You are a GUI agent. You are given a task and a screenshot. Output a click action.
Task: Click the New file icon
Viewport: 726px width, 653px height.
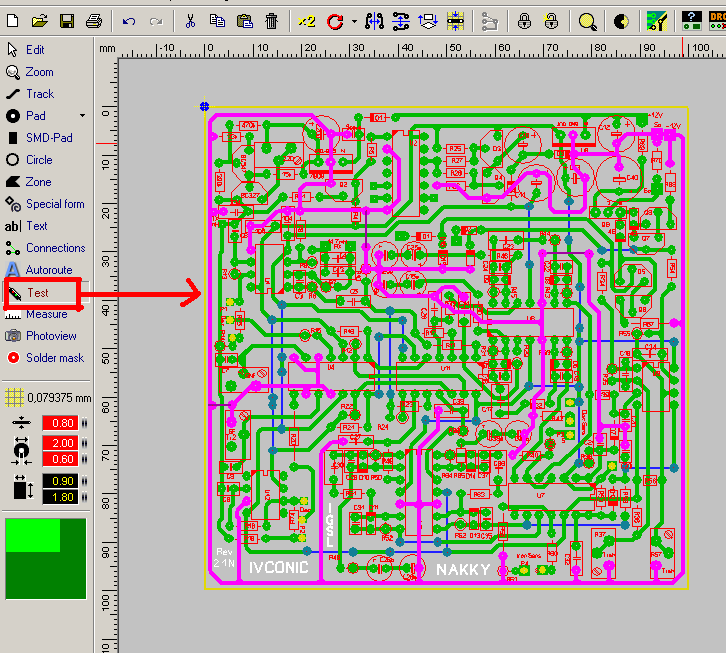point(14,20)
